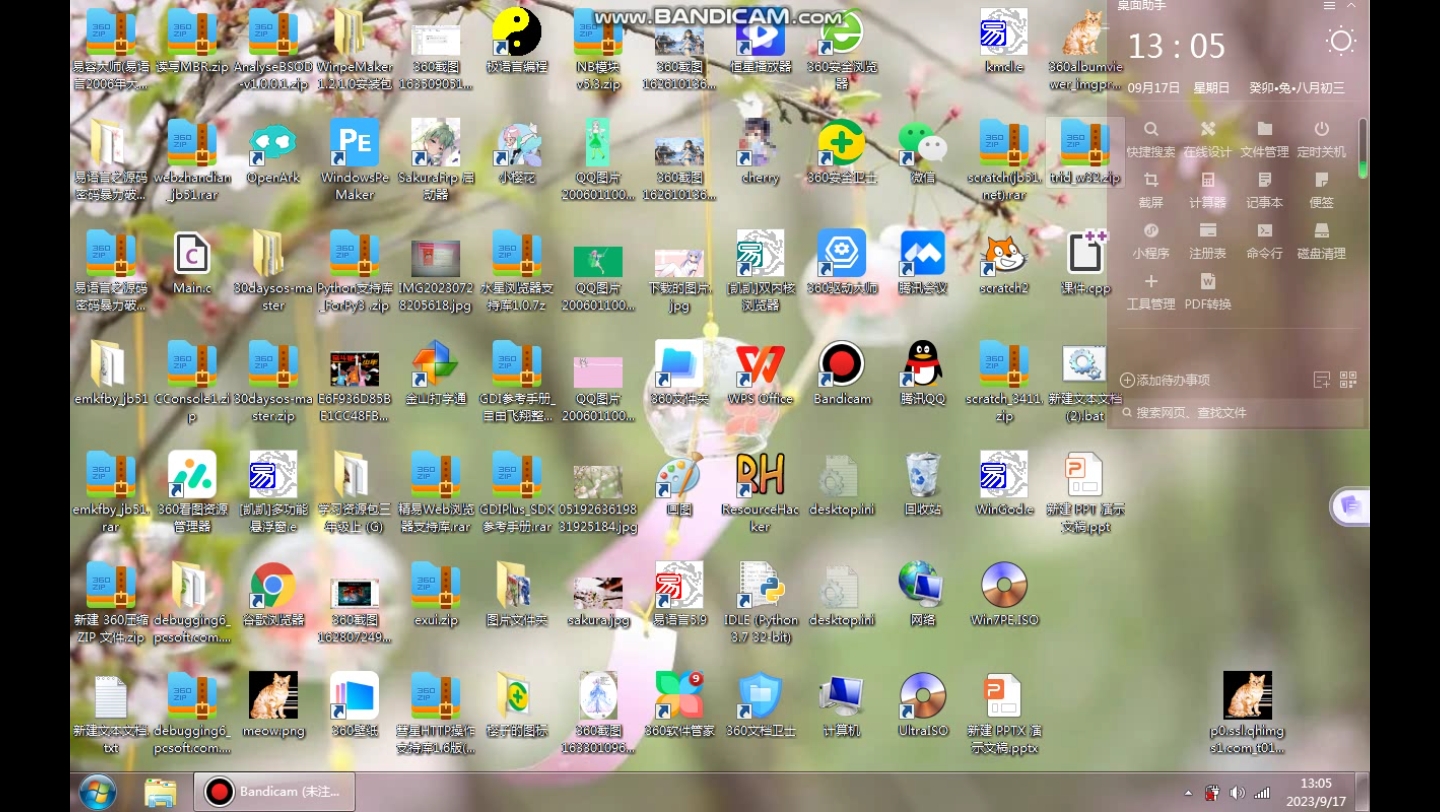Select the 微信 desktop icon
This screenshot has height=812, width=1440.
(x=923, y=152)
